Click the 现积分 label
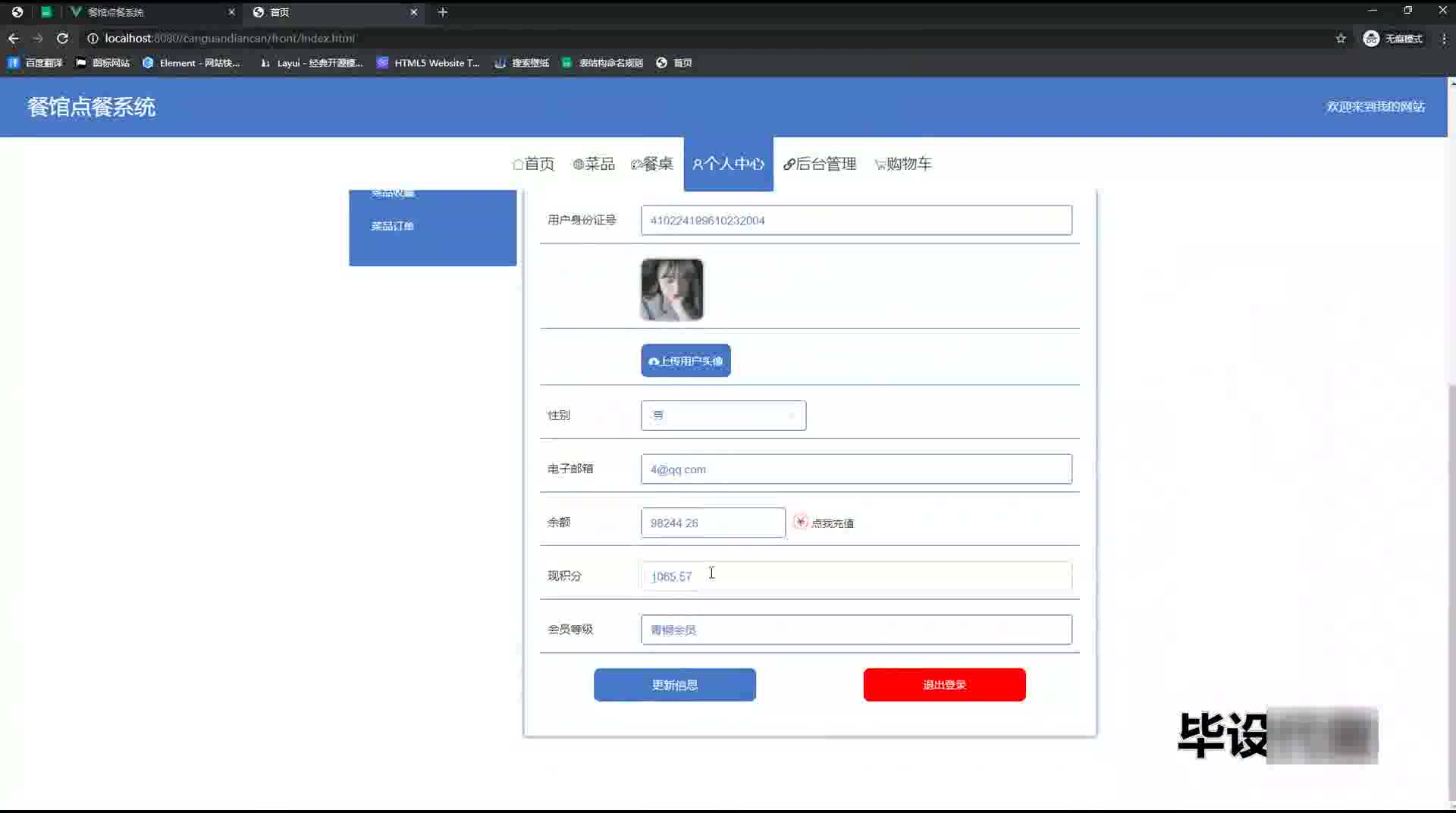Image resolution: width=1456 pixels, height=813 pixels. pos(564,576)
